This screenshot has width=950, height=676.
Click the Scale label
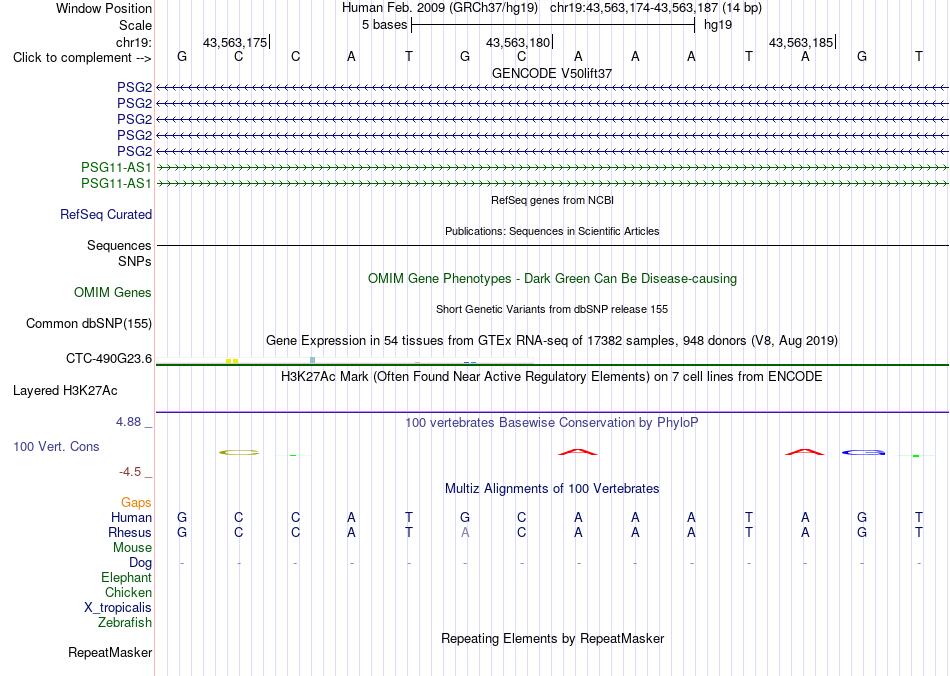[135, 25]
